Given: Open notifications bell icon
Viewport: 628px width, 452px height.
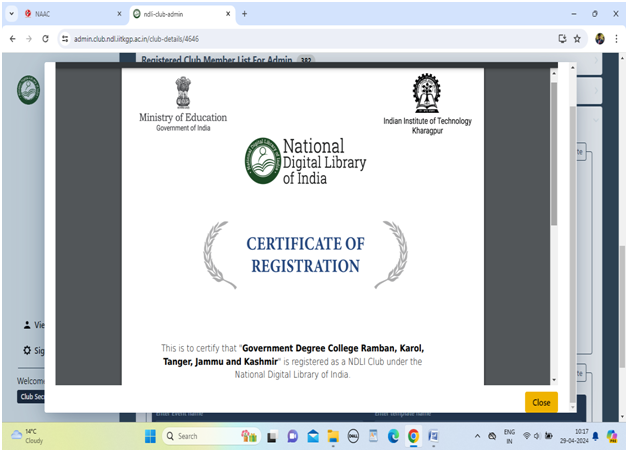Looking at the screenshot, I should (x=596, y=436).
